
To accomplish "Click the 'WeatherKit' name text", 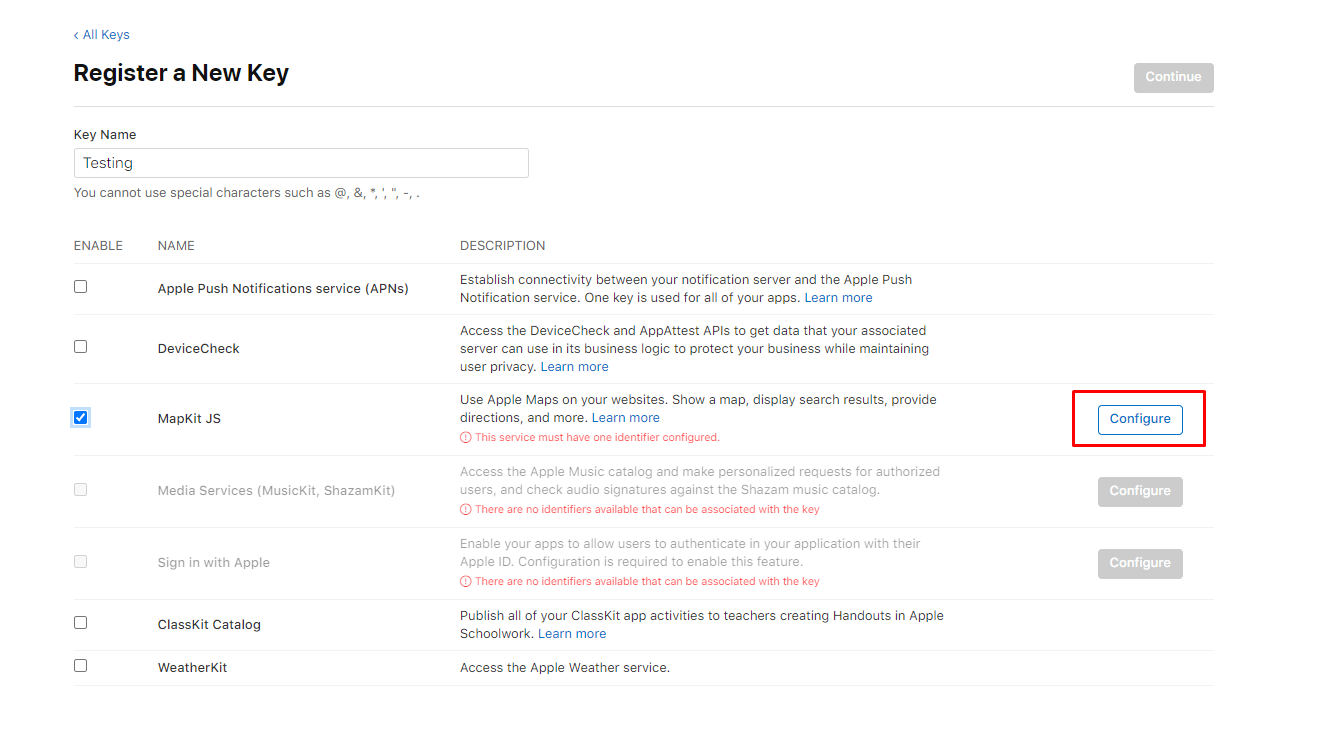I will click(192, 667).
